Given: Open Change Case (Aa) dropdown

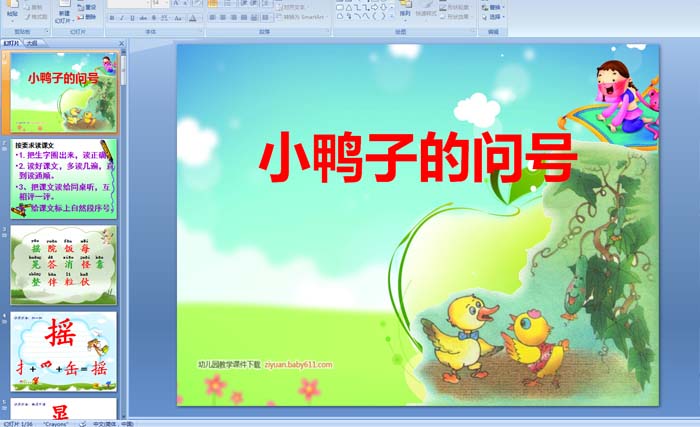Looking at the screenshot, I should (x=178, y=18).
